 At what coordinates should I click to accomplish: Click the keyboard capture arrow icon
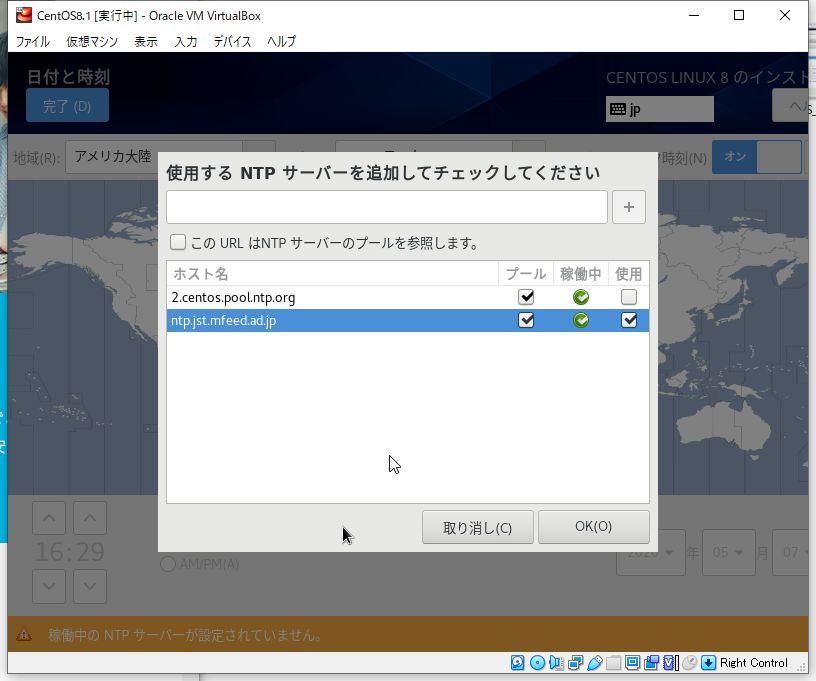click(708, 662)
